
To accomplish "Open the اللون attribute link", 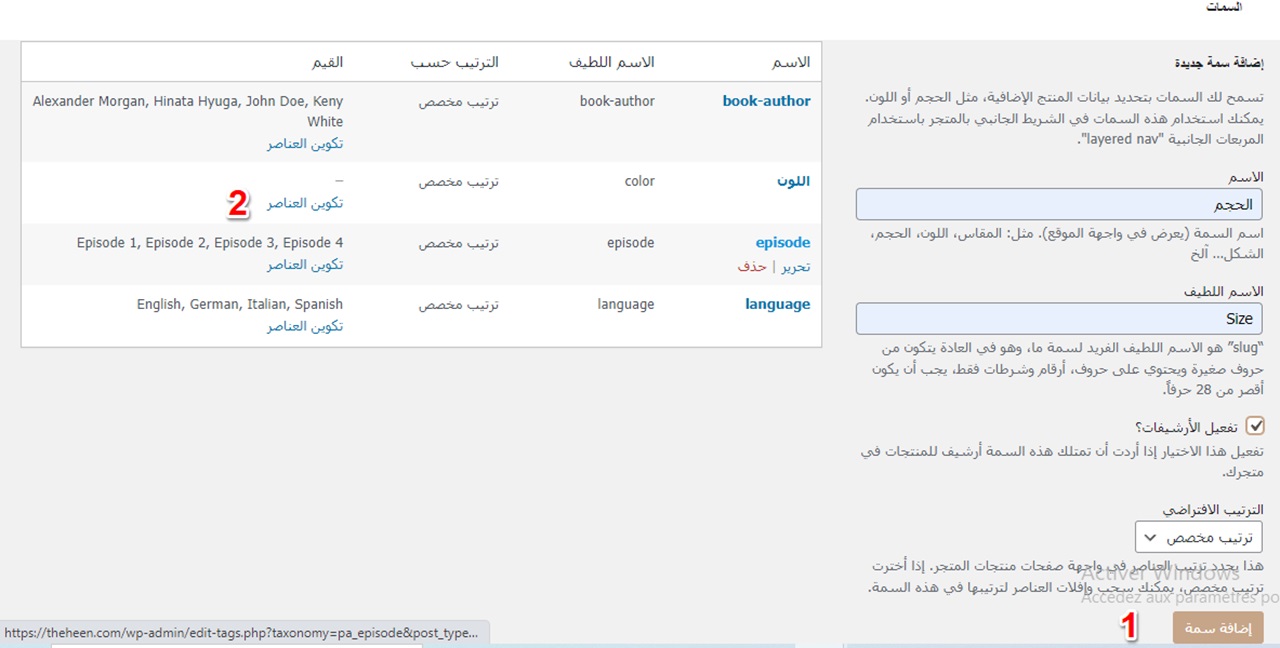I will click(793, 182).
